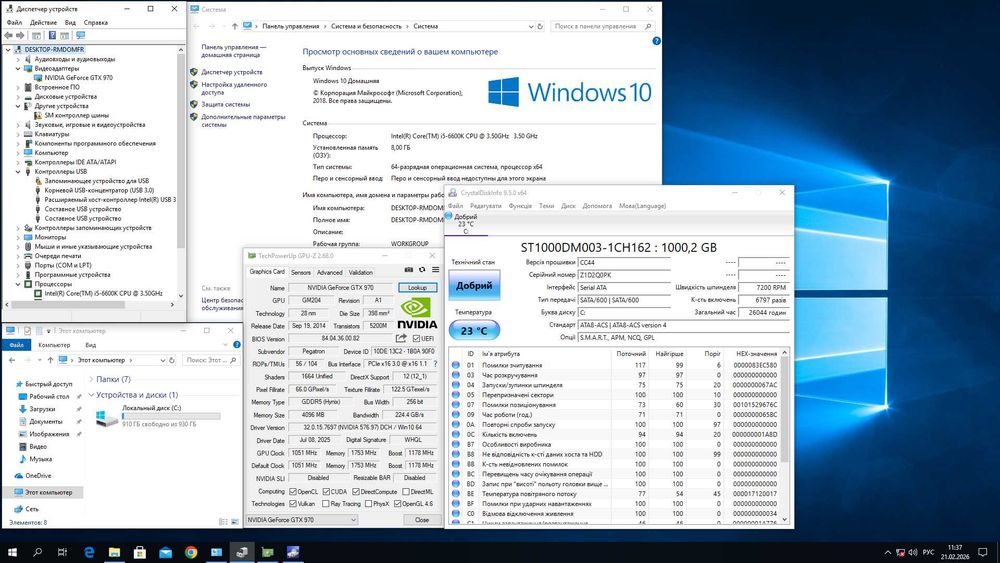The image size is (1000, 563).
Task: Switch to Sensors tab in GPU-Z
Action: [300, 272]
